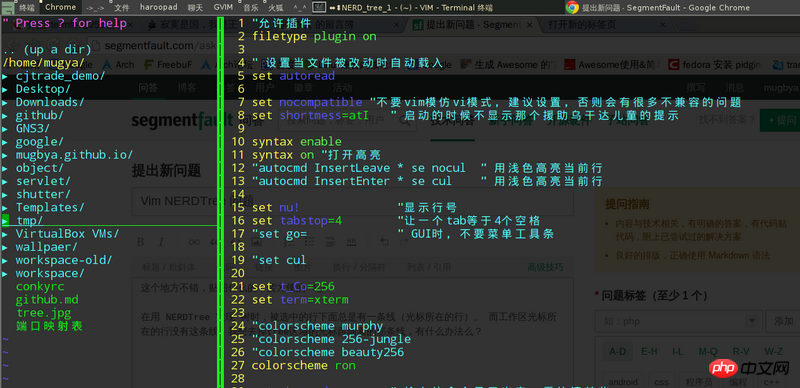
Task: Switch to the GVIM workspace tag
Action: (222, 7)
